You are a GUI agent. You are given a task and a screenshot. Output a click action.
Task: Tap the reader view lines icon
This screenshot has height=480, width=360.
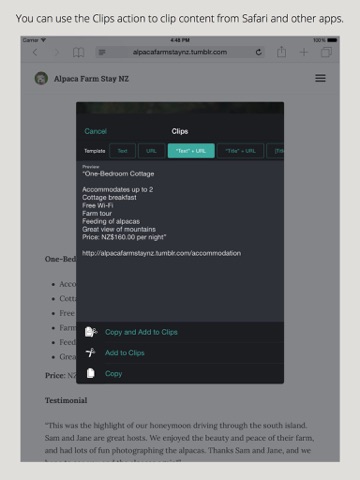coord(102,52)
